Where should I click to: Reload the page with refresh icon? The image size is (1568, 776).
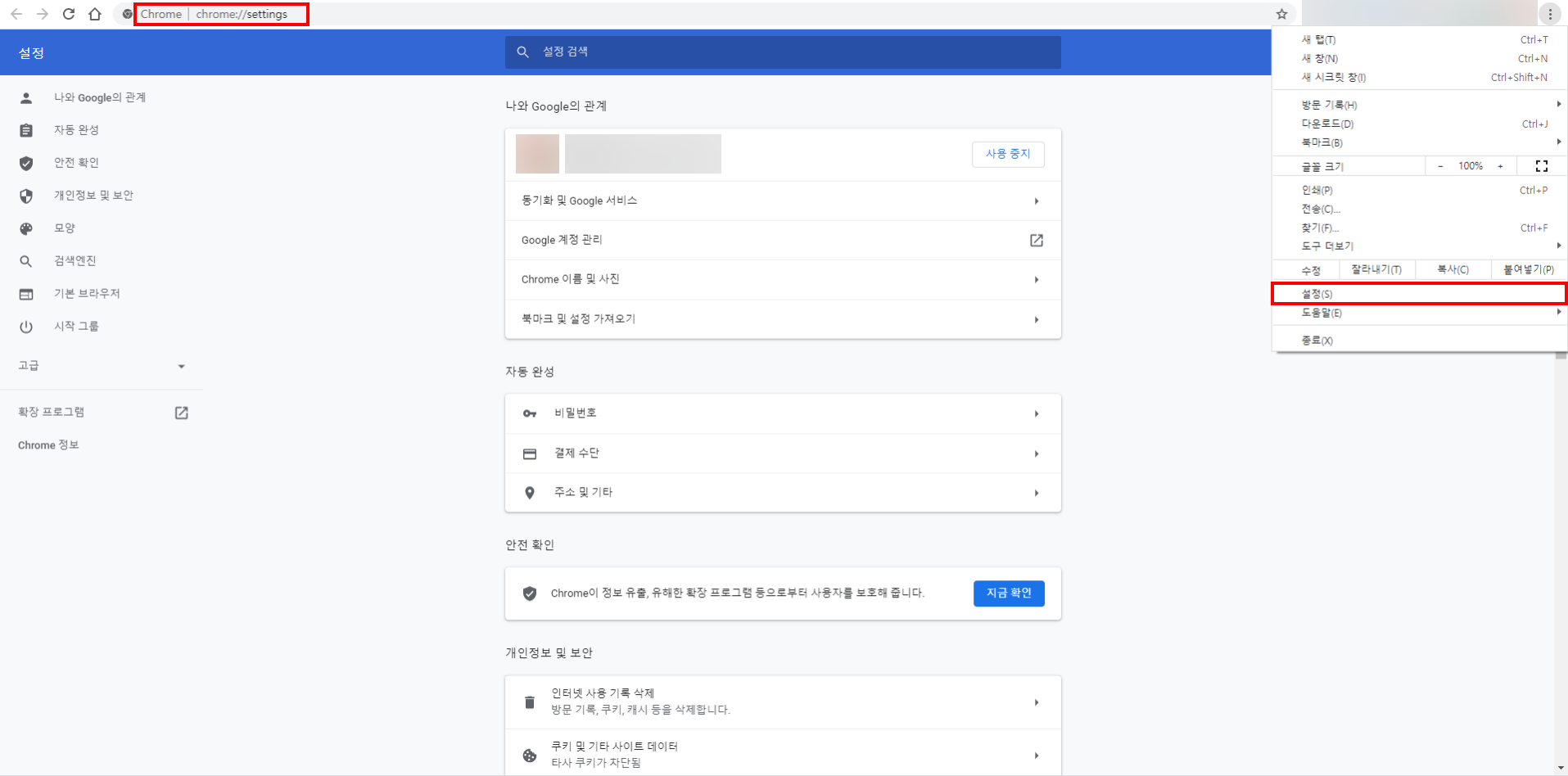(x=69, y=14)
